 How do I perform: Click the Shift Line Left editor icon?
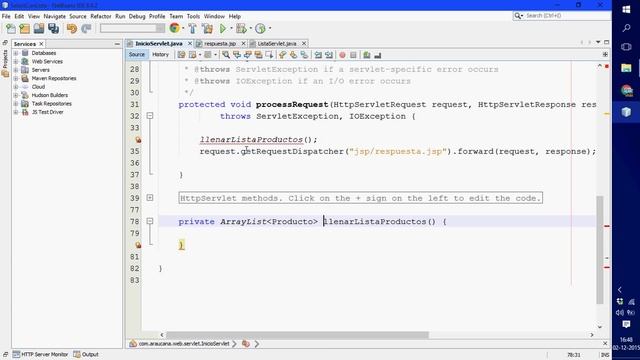(318, 55)
